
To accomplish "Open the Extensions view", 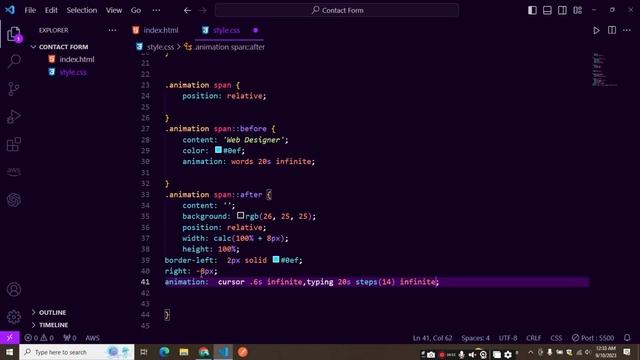I will click(14, 144).
